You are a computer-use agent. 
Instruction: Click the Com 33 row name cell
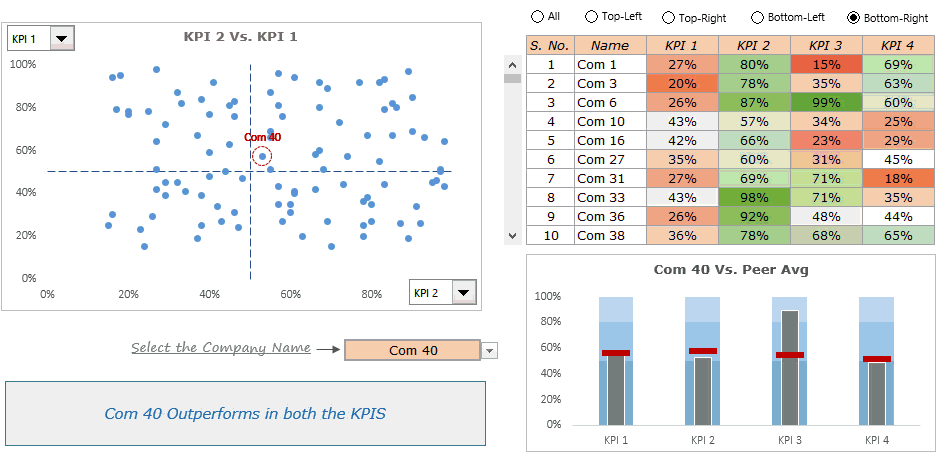(610, 198)
